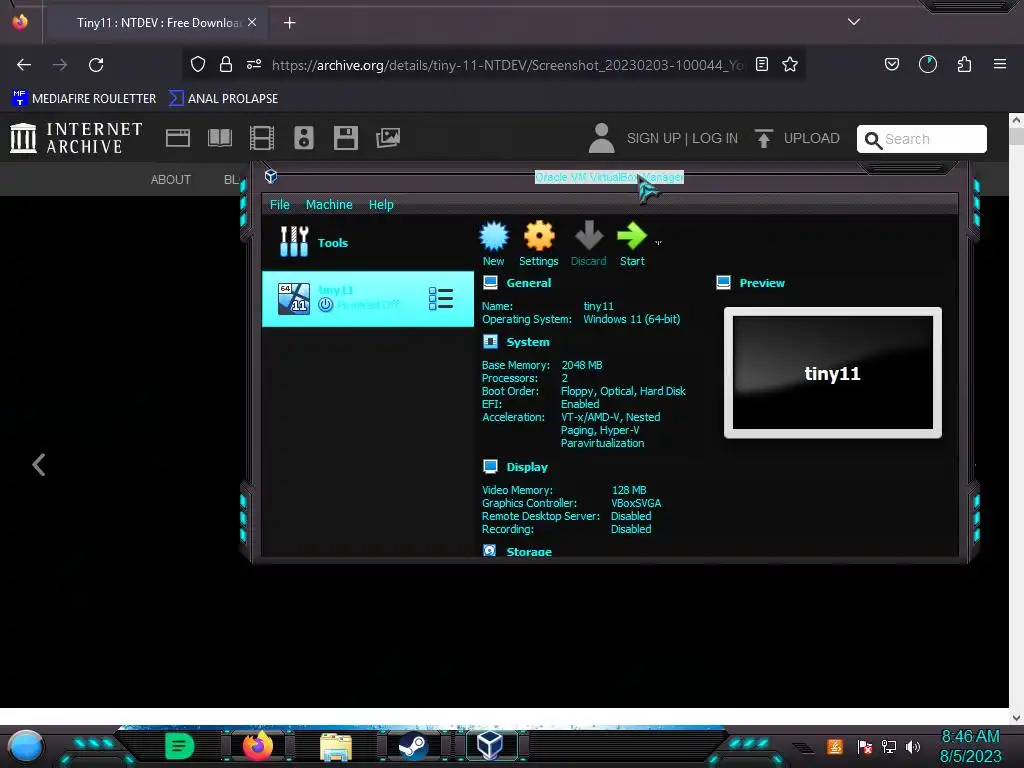The width and height of the screenshot is (1024, 768).
Task: Open the Machine menu in VirtualBox
Action: tap(329, 204)
